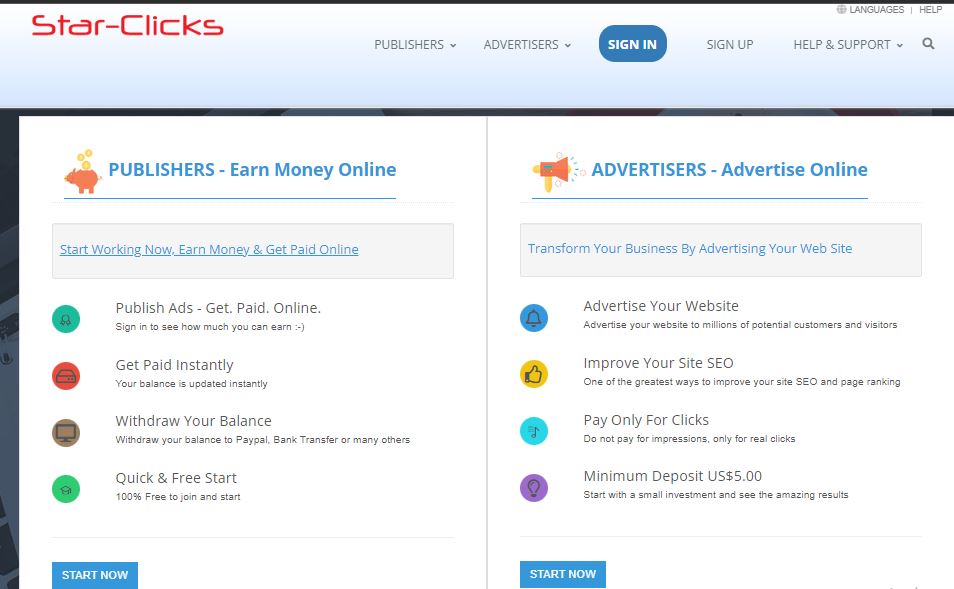The height and width of the screenshot is (589, 954).
Task: Click the globe icon beside LANGUAGES
Action: tap(841, 9)
